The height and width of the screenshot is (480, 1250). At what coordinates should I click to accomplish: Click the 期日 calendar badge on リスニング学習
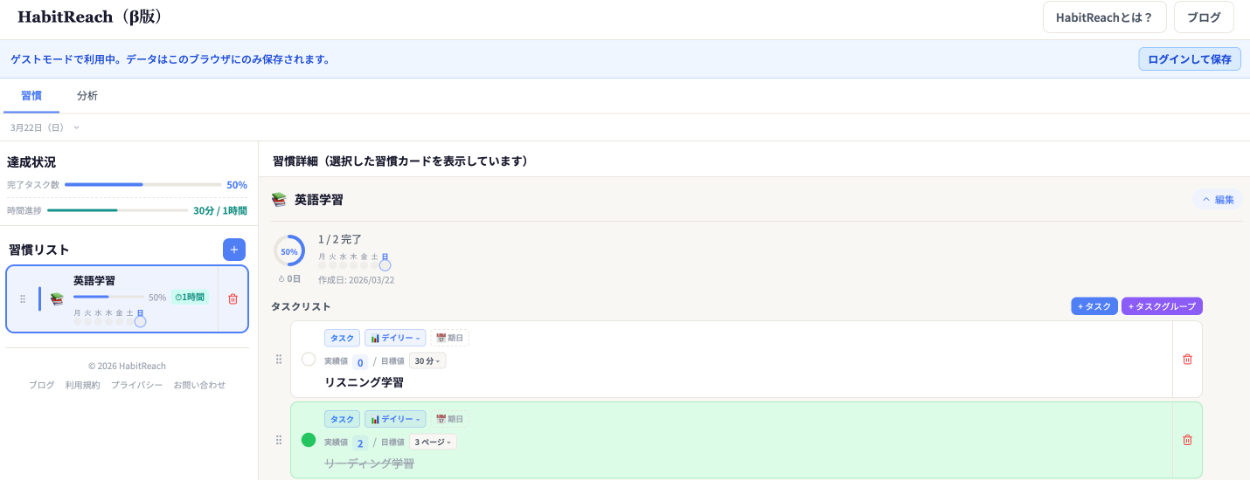point(450,338)
